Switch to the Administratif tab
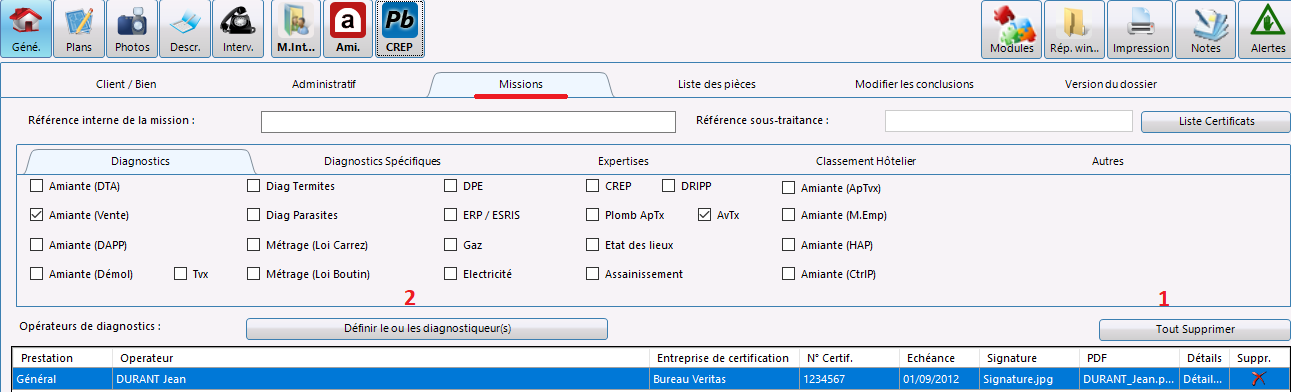This screenshot has height=392, width=1291. click(x=324, y=84)
